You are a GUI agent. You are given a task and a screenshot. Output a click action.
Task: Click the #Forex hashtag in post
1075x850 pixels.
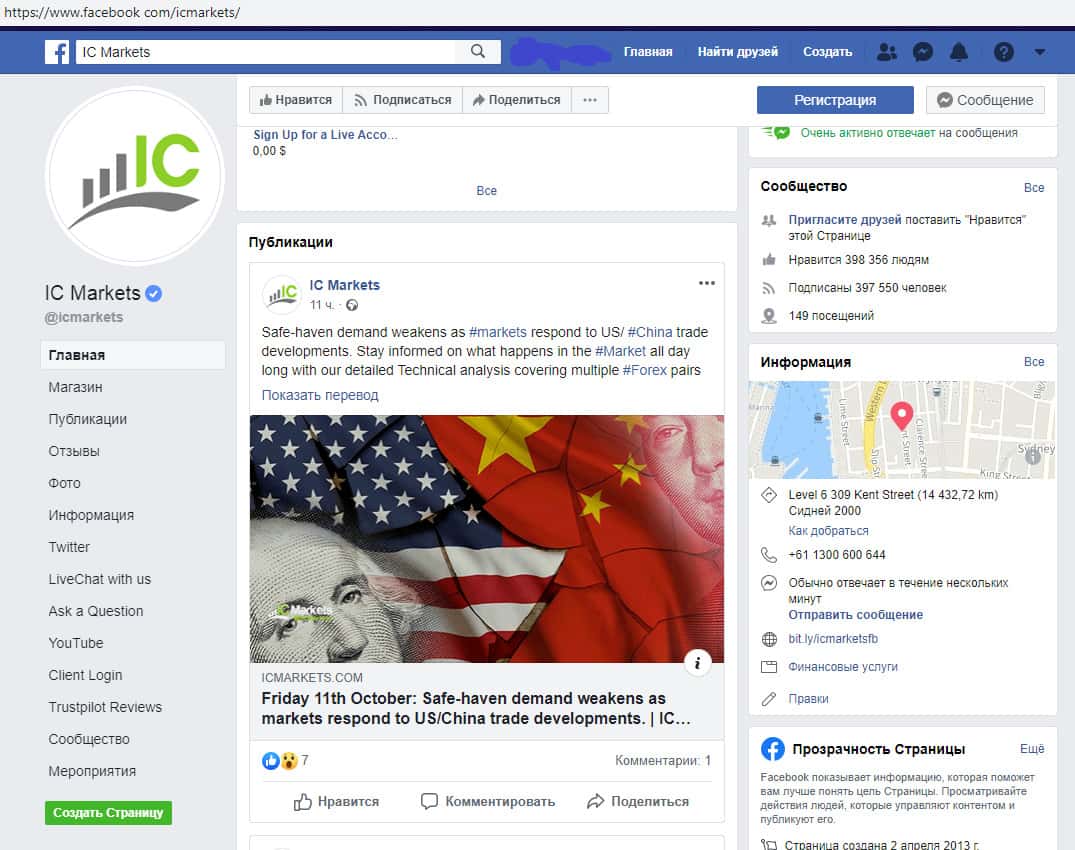point(644,370)
